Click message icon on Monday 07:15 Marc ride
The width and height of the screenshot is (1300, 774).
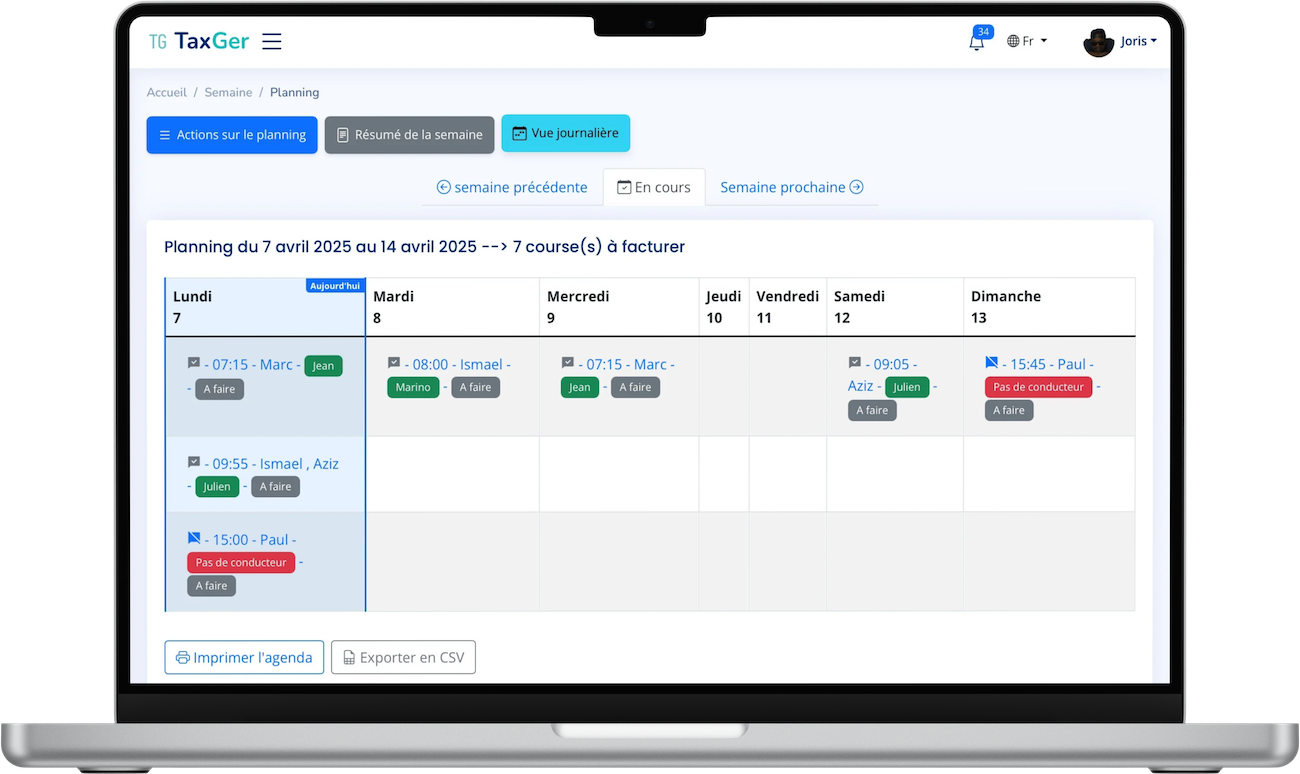tap(194, 363)
